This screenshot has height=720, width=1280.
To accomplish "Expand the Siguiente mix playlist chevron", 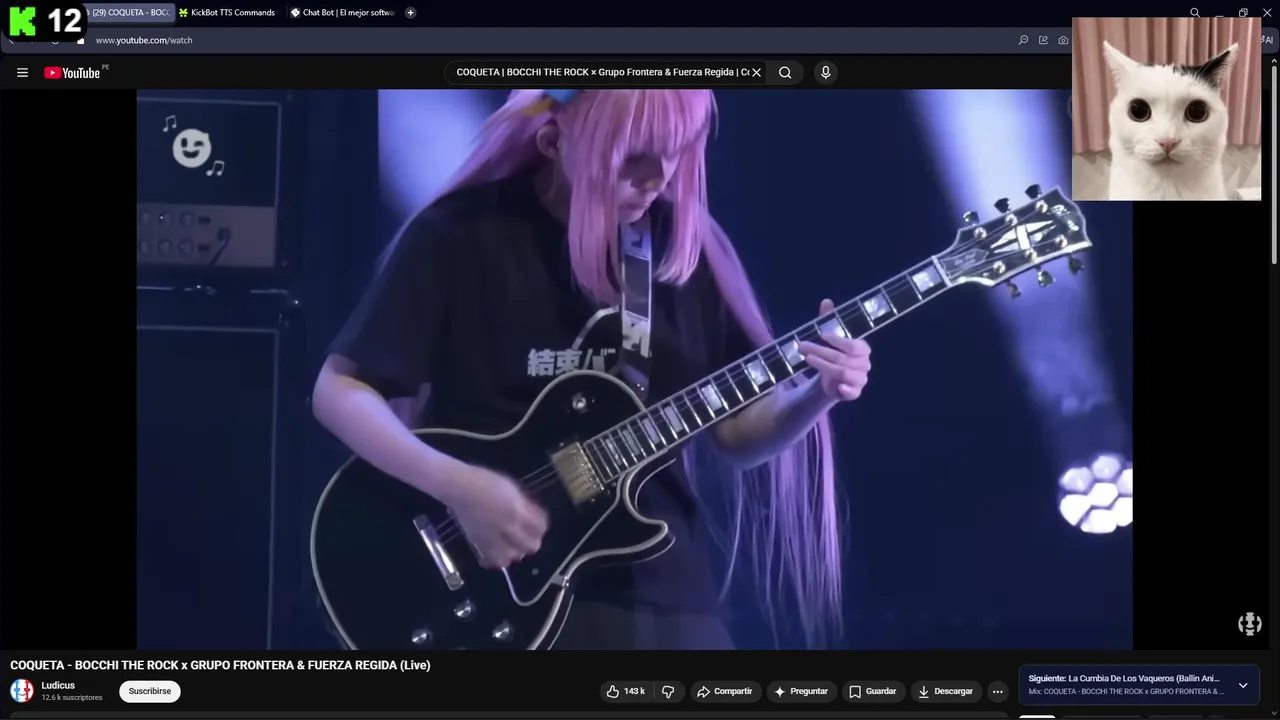I will [x=1243, y=685].
